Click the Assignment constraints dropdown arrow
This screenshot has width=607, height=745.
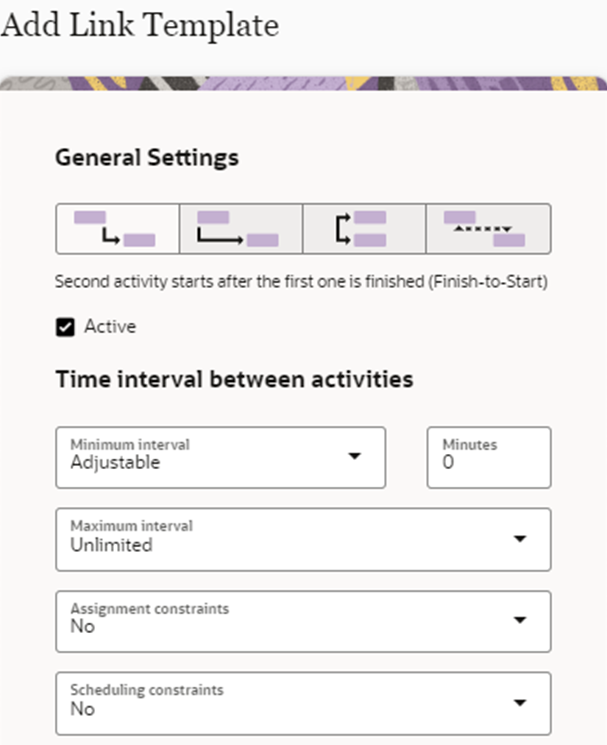point(520,620)
